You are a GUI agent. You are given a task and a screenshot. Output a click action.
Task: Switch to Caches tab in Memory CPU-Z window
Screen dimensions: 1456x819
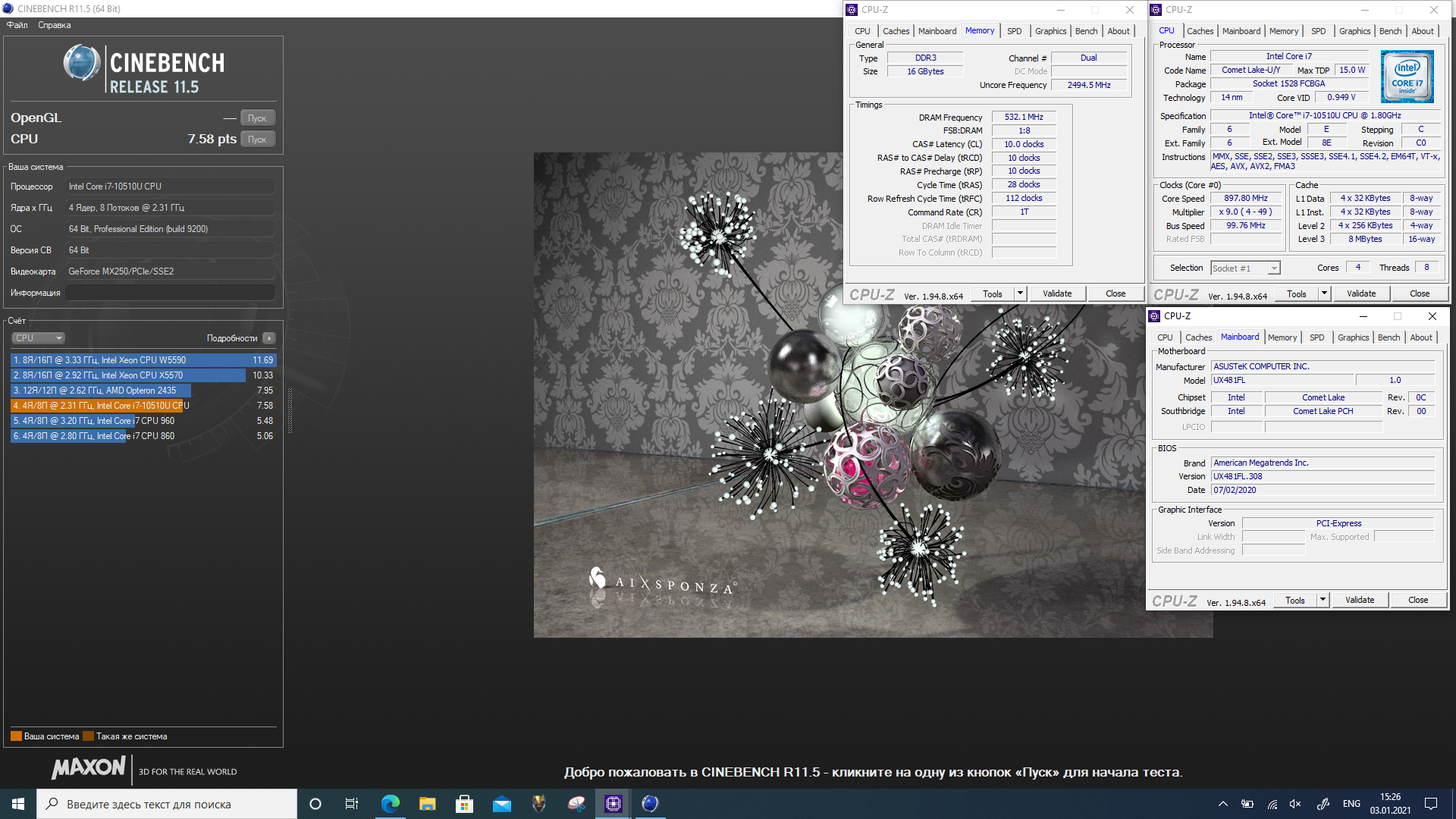896,31
